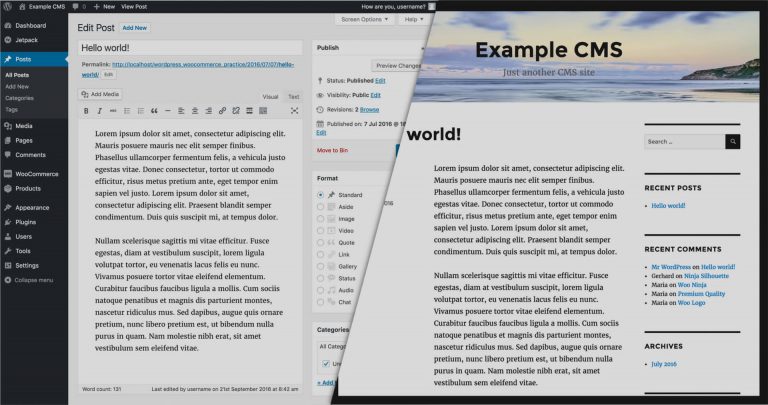Align text center in editor
Screen dimensions: 768x405
(195, 111)
